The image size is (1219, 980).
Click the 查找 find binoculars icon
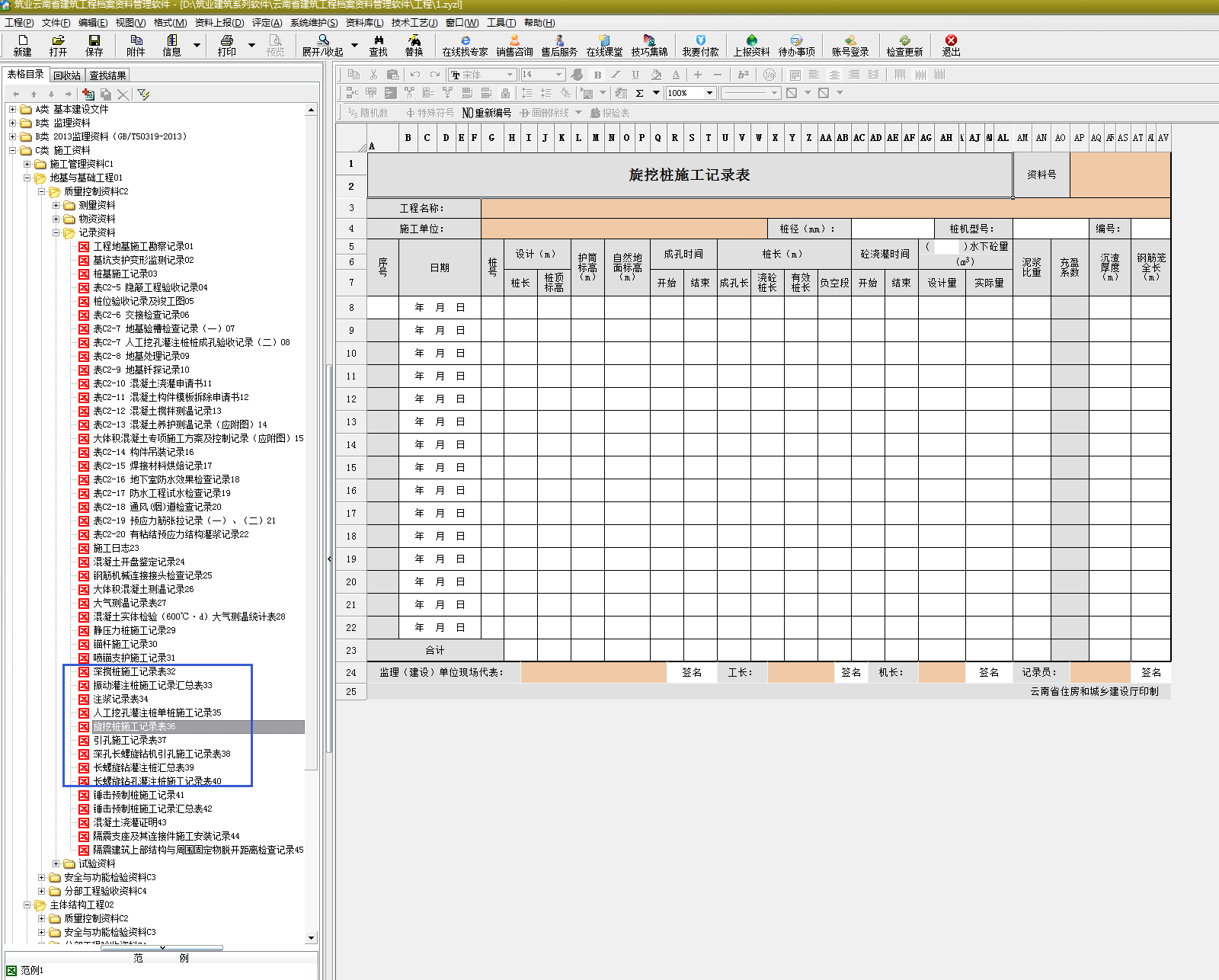click(x=379, y=46)
